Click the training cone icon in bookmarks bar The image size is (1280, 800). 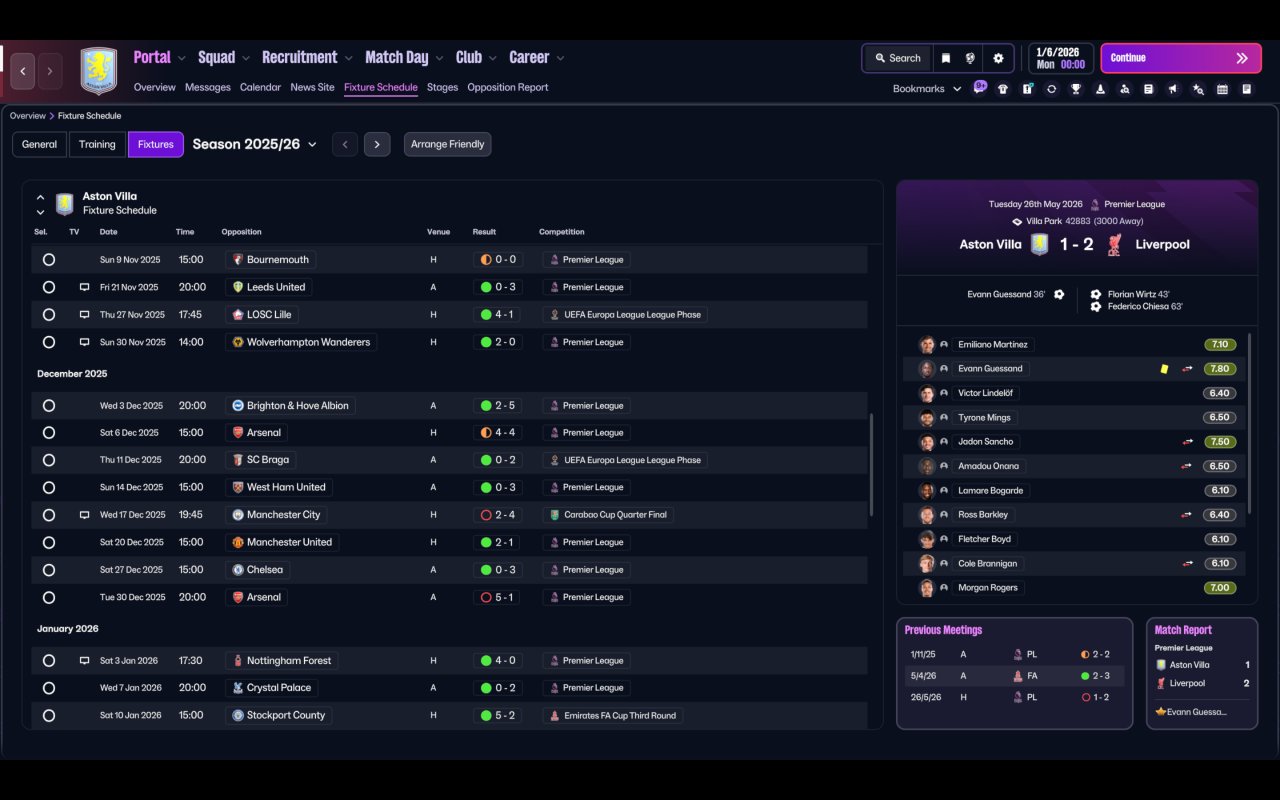tap(1100, 89)
